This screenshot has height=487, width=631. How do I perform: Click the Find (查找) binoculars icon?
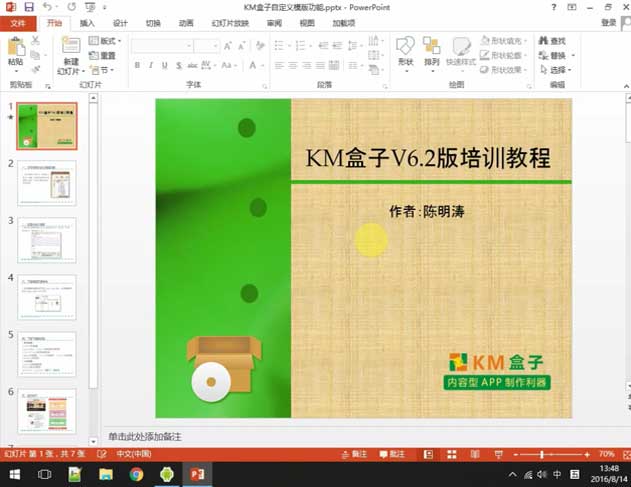click(543, 41)
